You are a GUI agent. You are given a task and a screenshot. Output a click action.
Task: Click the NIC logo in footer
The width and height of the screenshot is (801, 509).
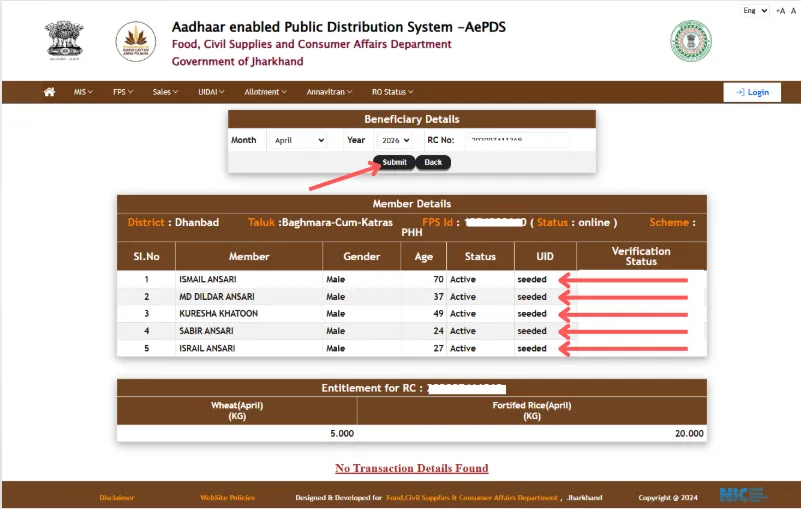point(744,496)
